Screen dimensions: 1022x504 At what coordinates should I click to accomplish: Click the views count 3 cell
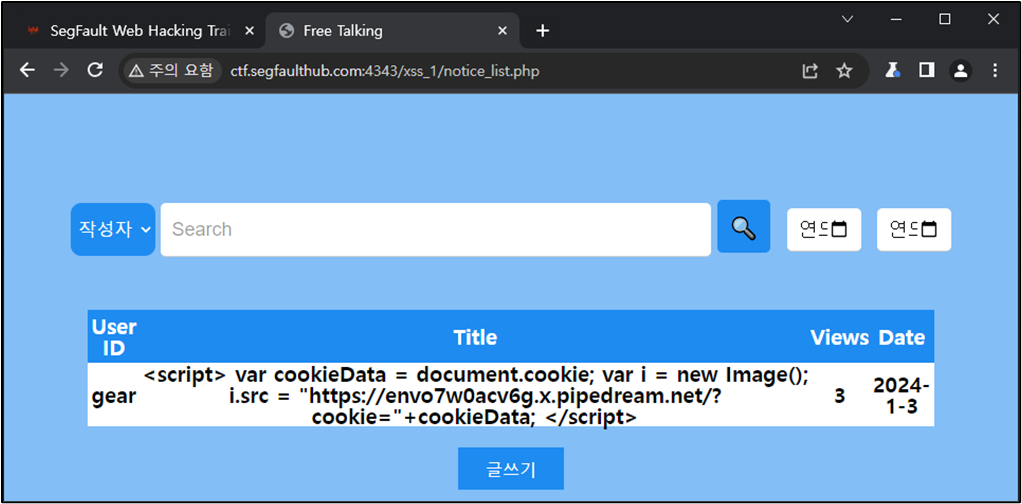coord(840,396)
